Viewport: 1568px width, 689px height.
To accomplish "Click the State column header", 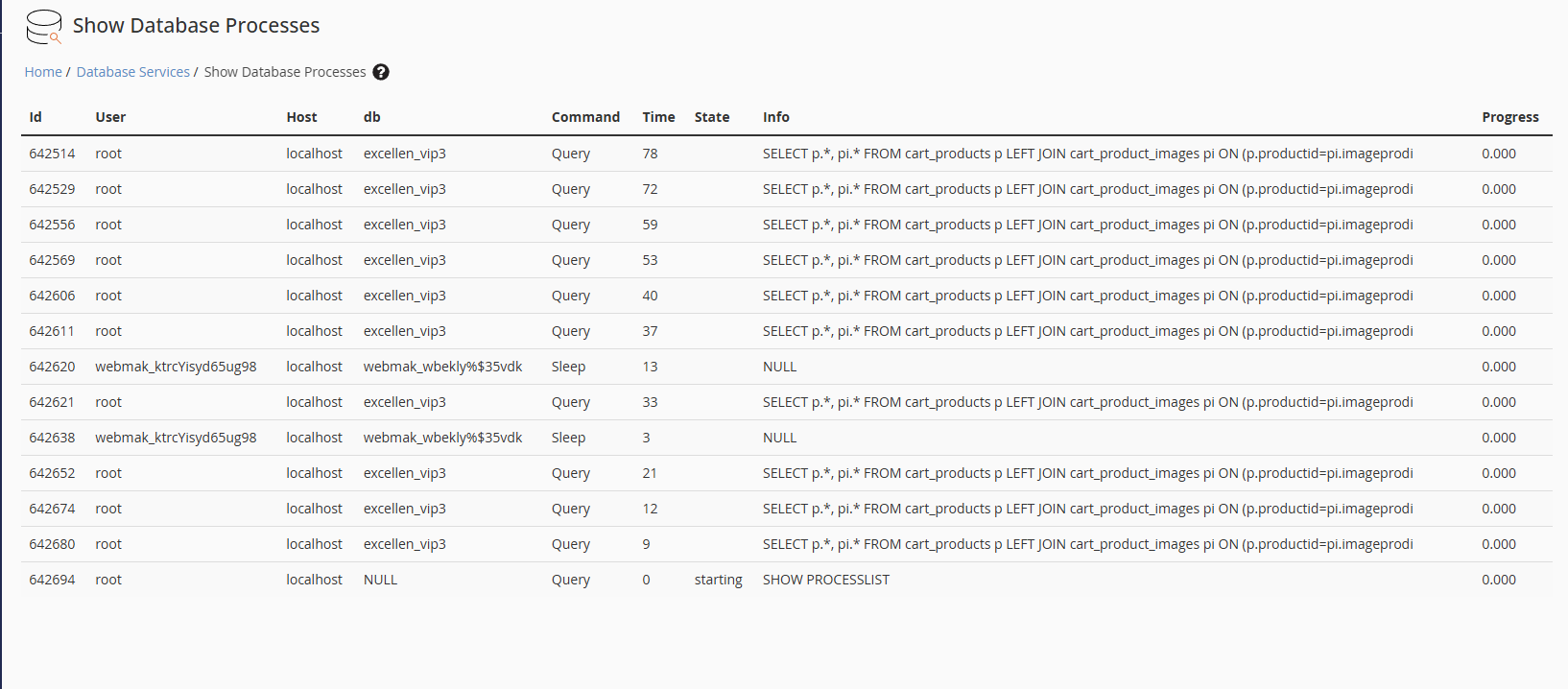I will (x=712, y=117).
